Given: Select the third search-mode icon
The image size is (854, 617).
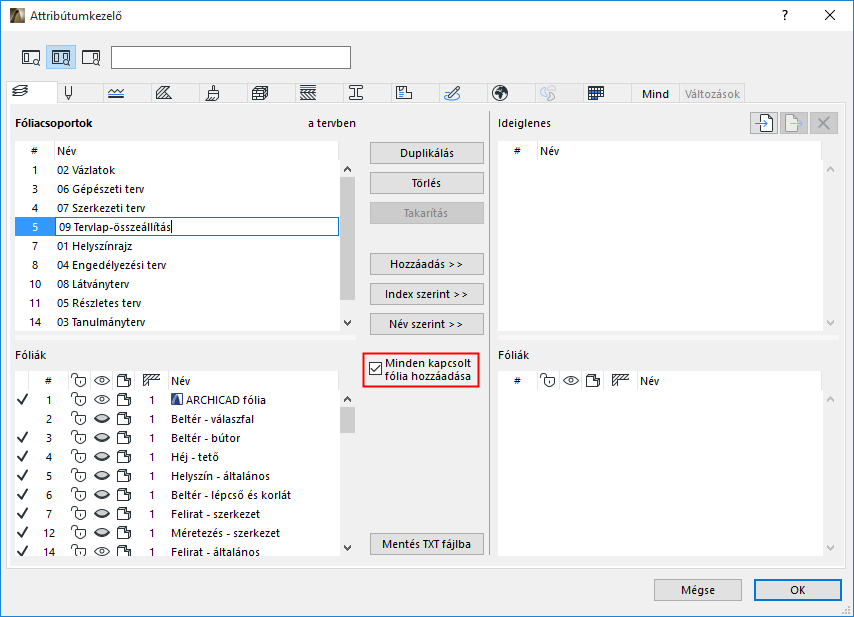Looking at the screenshot, I should click(x=91, y=57).
